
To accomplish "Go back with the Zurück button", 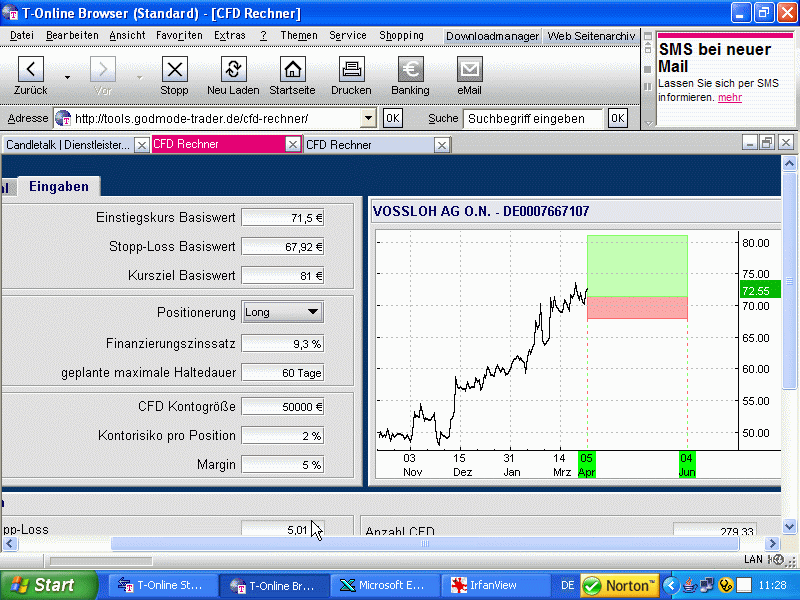I will pyautogui.click(x=31, y=76).
